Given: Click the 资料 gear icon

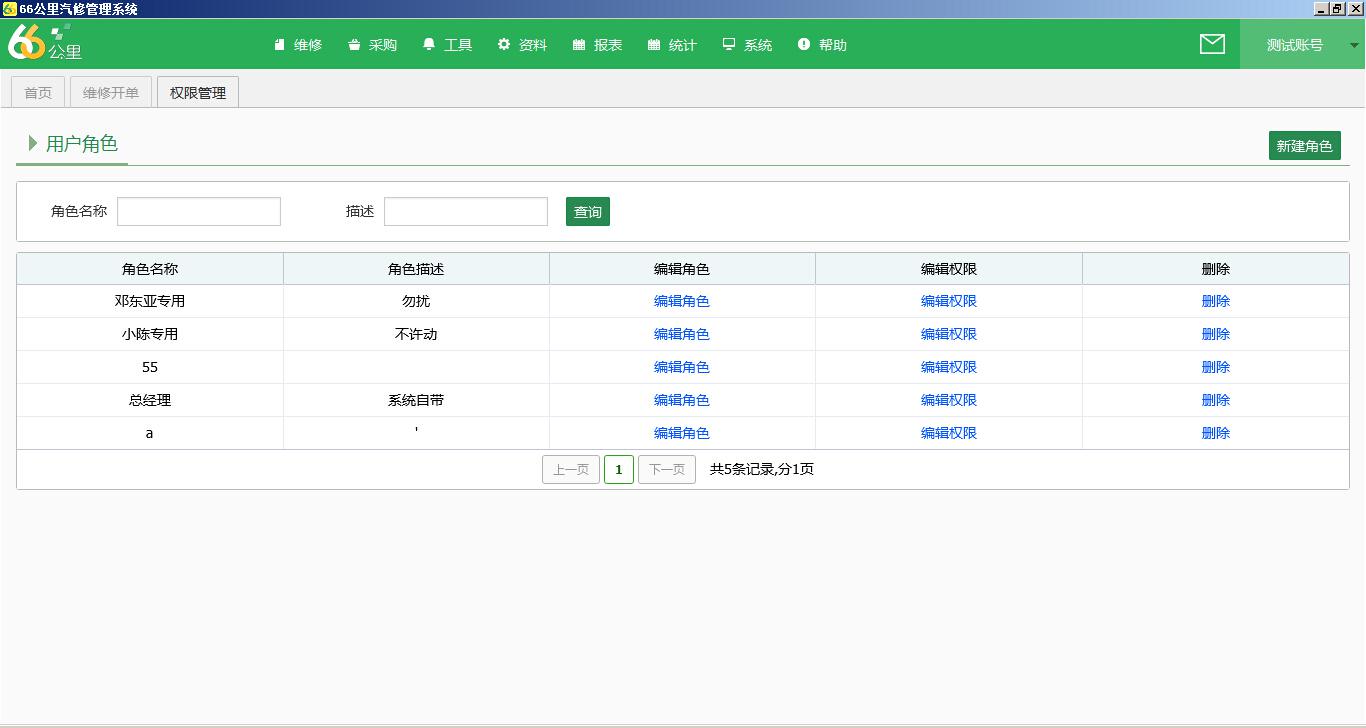Looking at the screenshot, I should [504, 45].
